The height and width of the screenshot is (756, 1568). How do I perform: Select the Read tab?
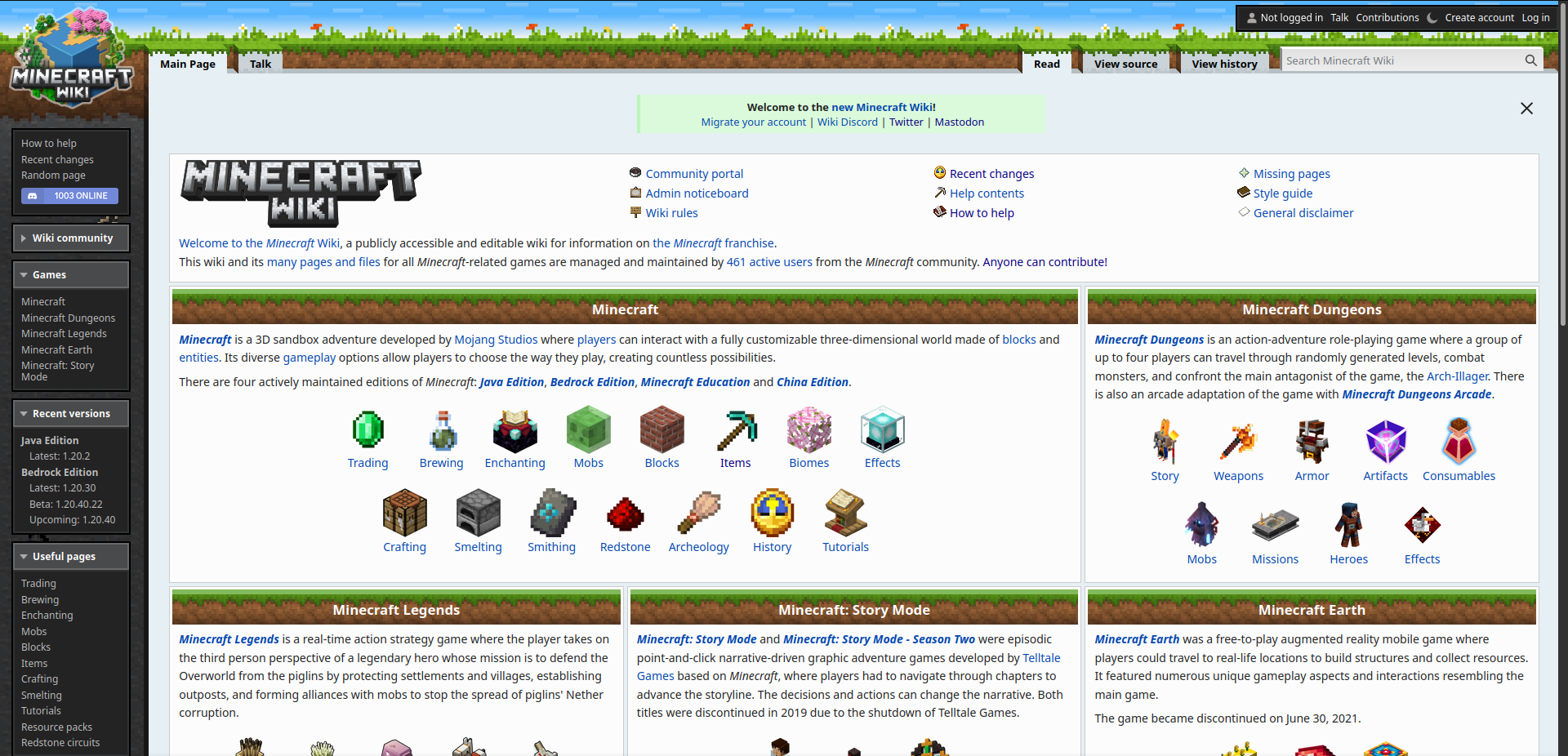click(1047, 64)
